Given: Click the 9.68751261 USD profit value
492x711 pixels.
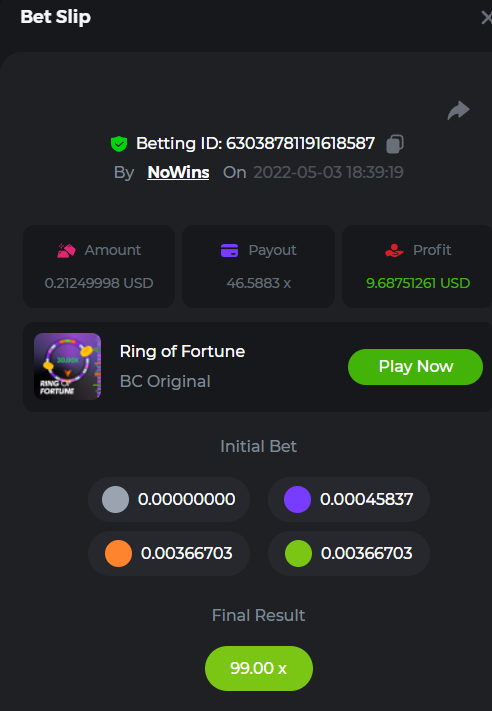Looking at the screenshot, I should tap(418, 283).
